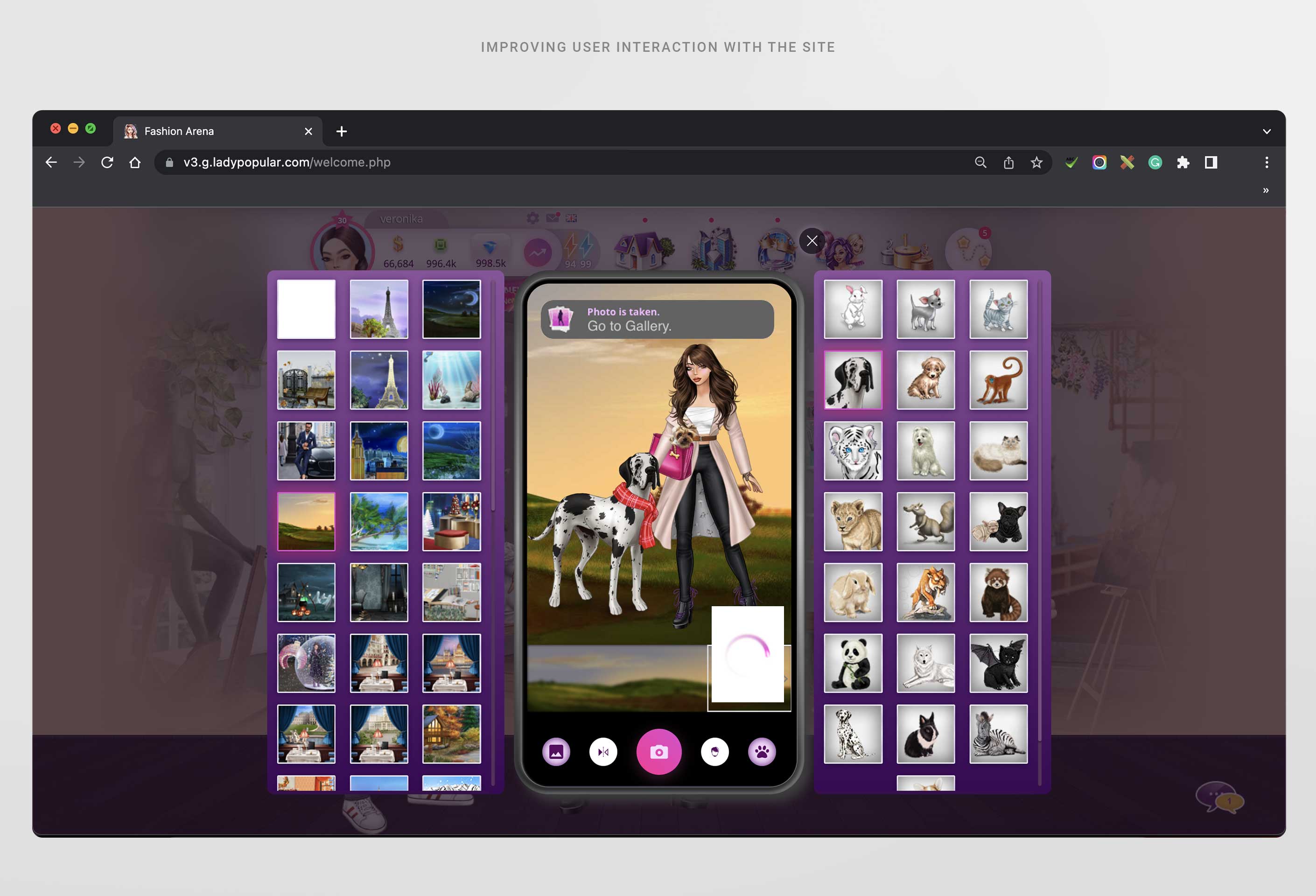
Task: Expand the tab search chevron
Action: coord(1266,132)
